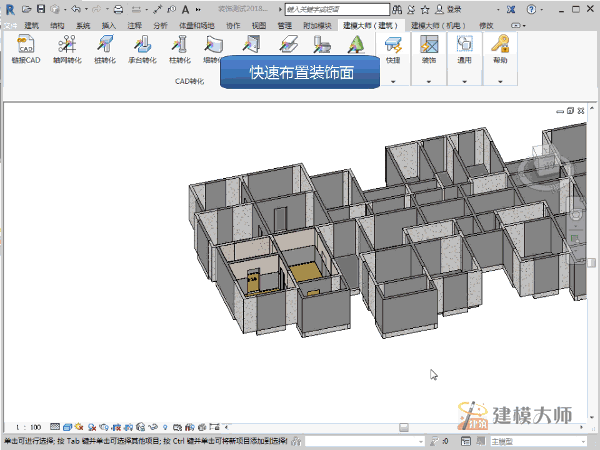Click the green tree conversion icon
The image size is (600, 450).
coord(356,44)
